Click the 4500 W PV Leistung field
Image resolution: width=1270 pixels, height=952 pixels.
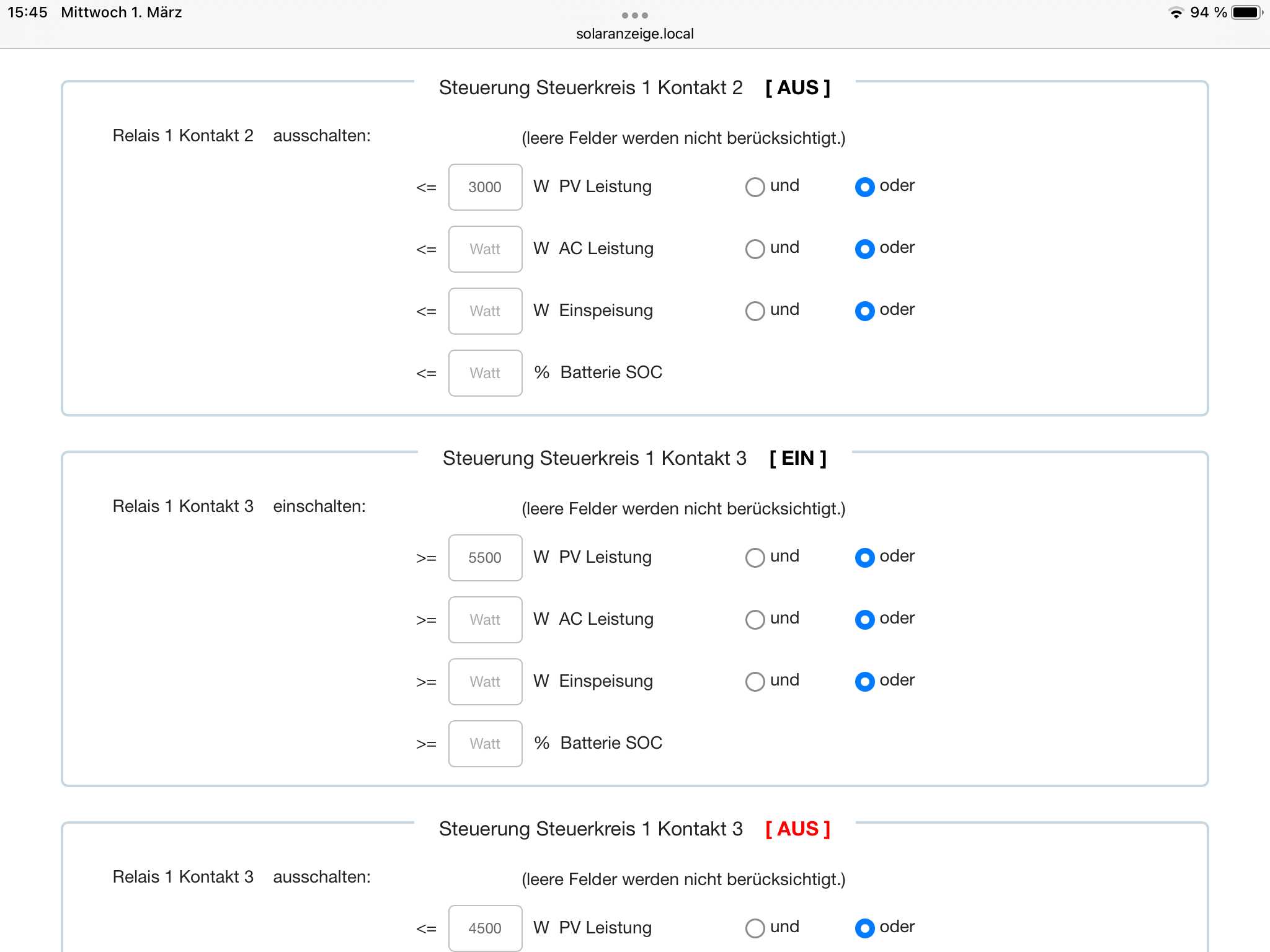485,928
